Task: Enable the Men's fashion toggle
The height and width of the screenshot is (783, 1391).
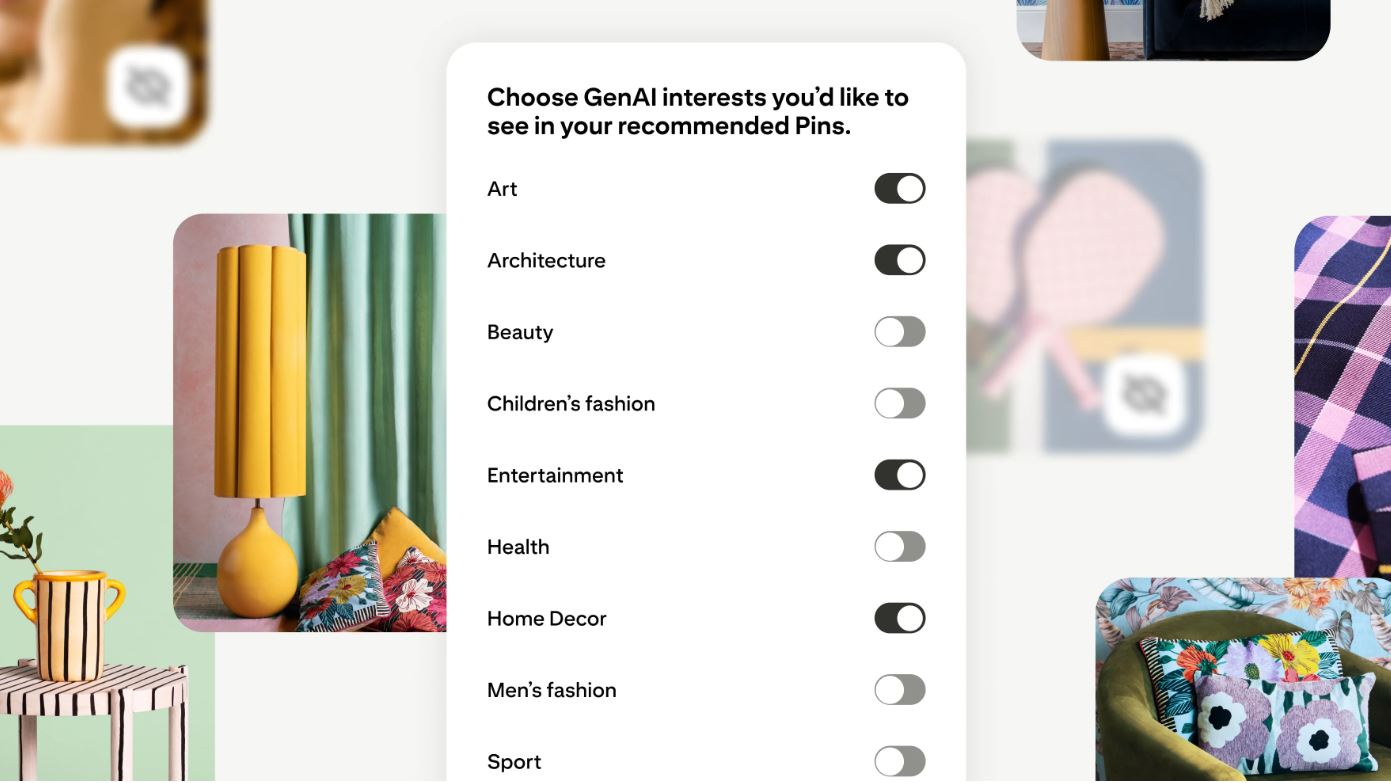Action: (899, 689)
